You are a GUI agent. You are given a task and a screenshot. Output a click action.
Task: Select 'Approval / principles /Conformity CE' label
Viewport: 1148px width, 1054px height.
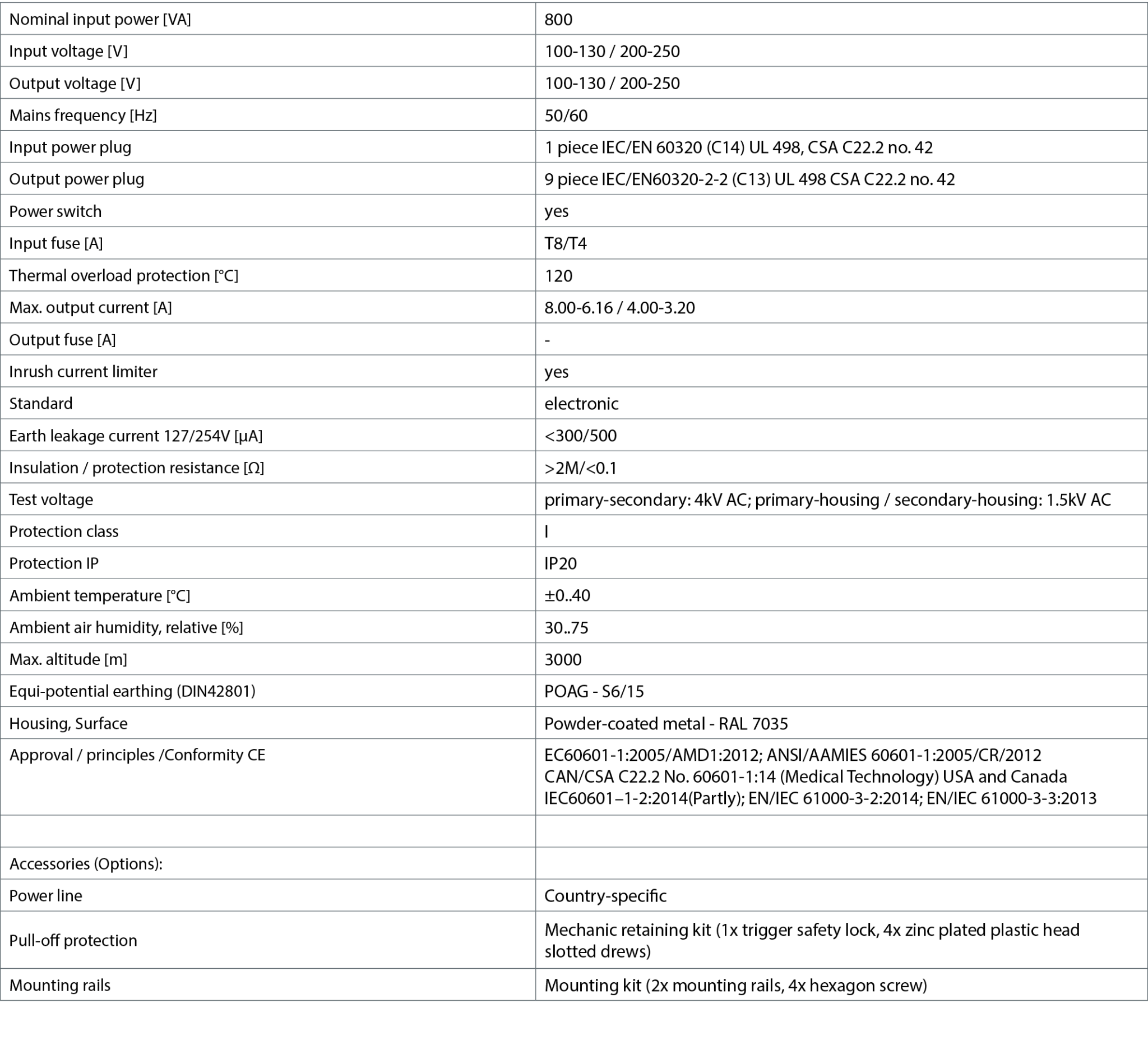pos(137,755)
